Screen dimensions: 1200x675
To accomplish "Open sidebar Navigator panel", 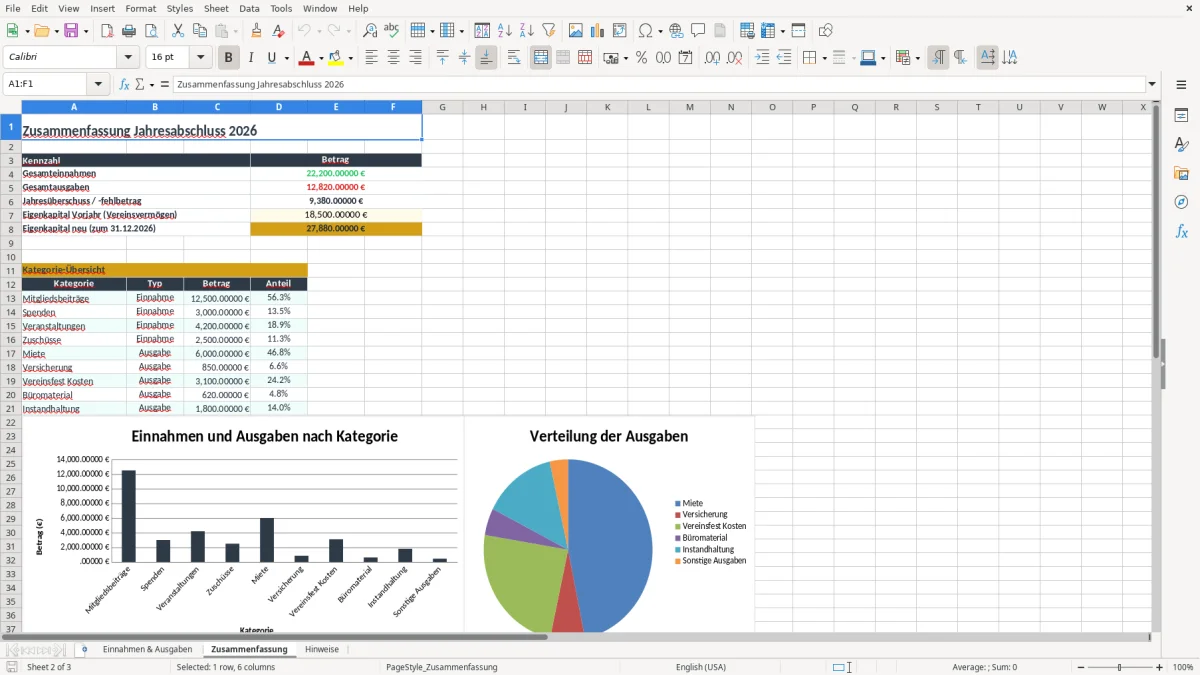I will 1181,202.
